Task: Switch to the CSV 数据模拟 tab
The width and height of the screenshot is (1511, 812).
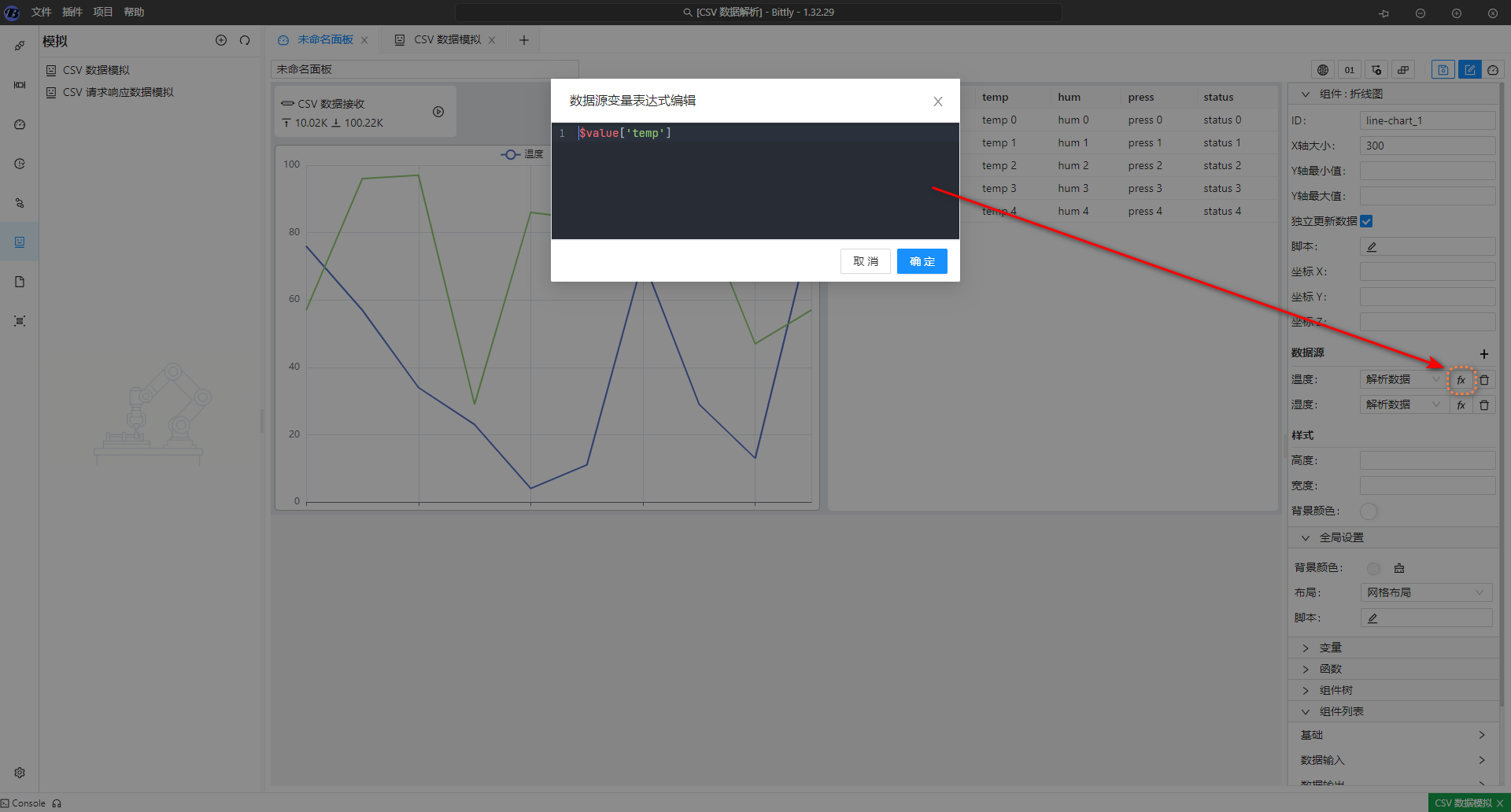Action: (446, 40)
